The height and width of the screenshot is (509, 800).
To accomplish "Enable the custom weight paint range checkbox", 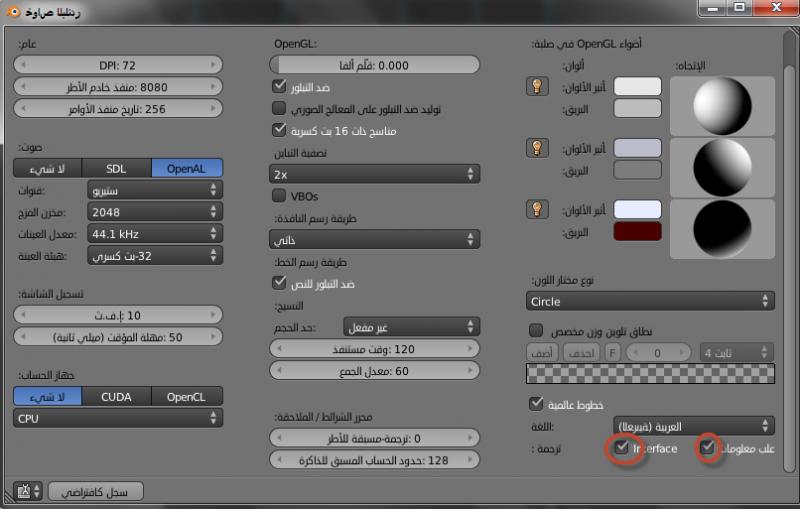I will click(536, 330).
